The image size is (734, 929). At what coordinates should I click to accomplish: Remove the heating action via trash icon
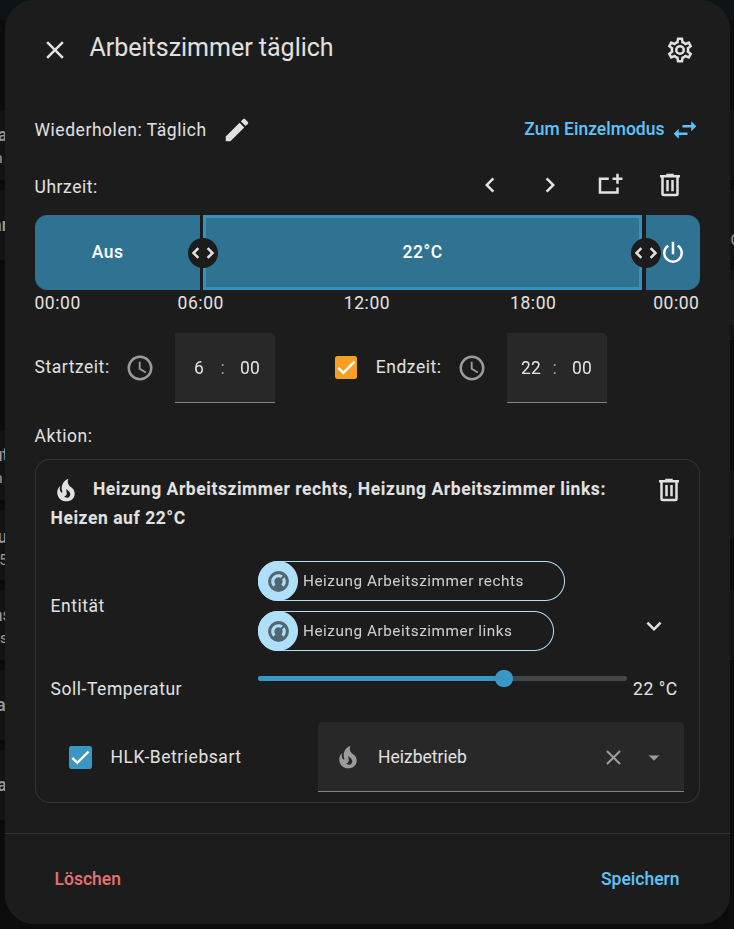(669, 489)
